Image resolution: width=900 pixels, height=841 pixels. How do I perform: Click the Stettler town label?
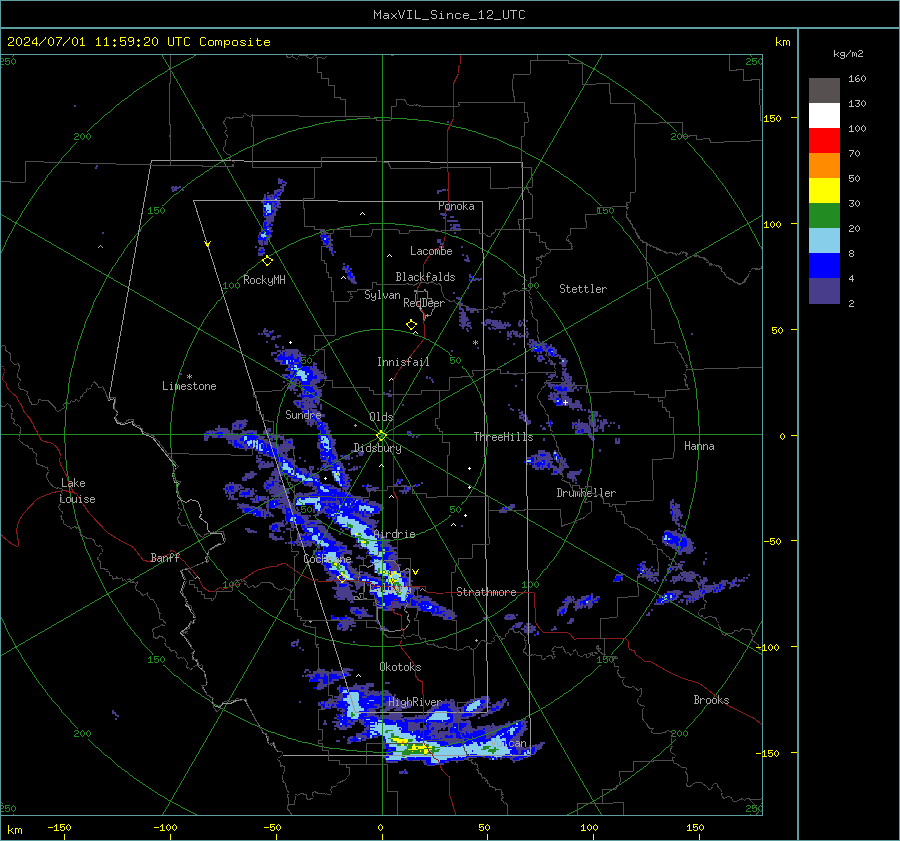tap(583, 289)
